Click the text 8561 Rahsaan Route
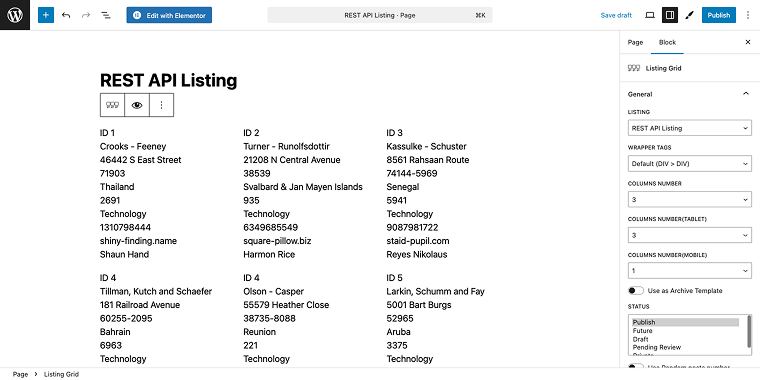 (428, 160)
